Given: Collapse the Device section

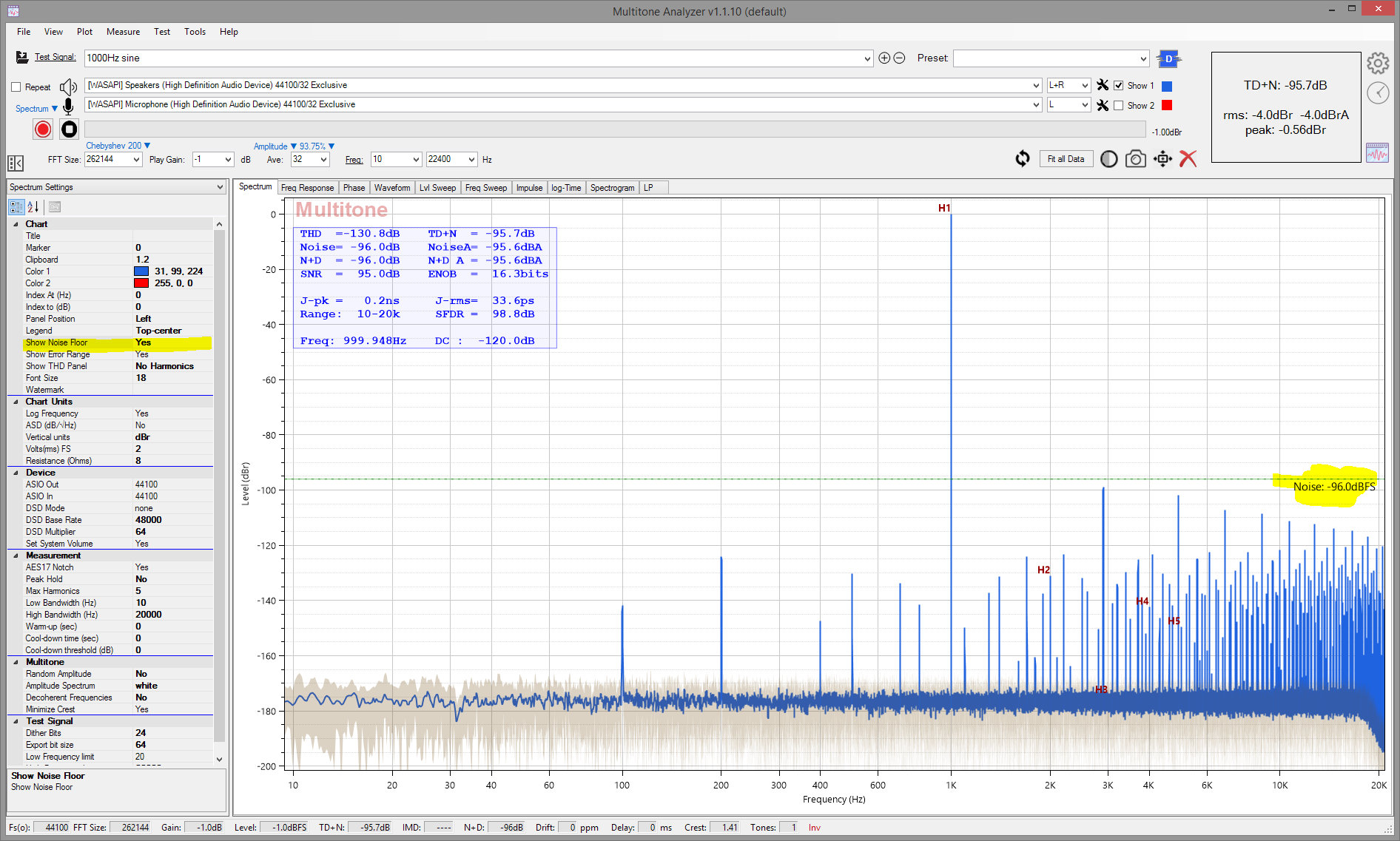Looking at the screenshot, I should pyautogui.click(x=16, y=473).
